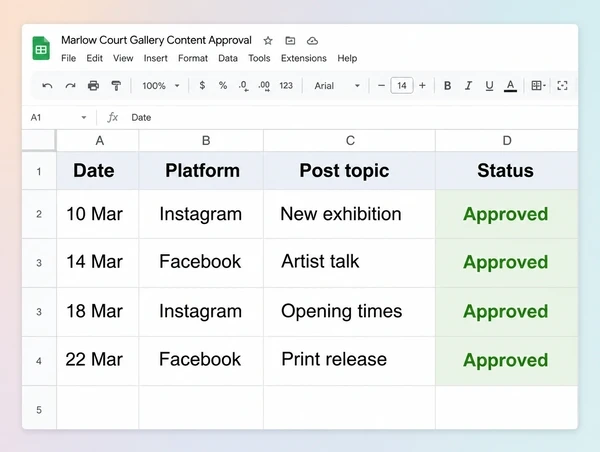
Task: Select column C header
Action: click(x=349, y=140)
